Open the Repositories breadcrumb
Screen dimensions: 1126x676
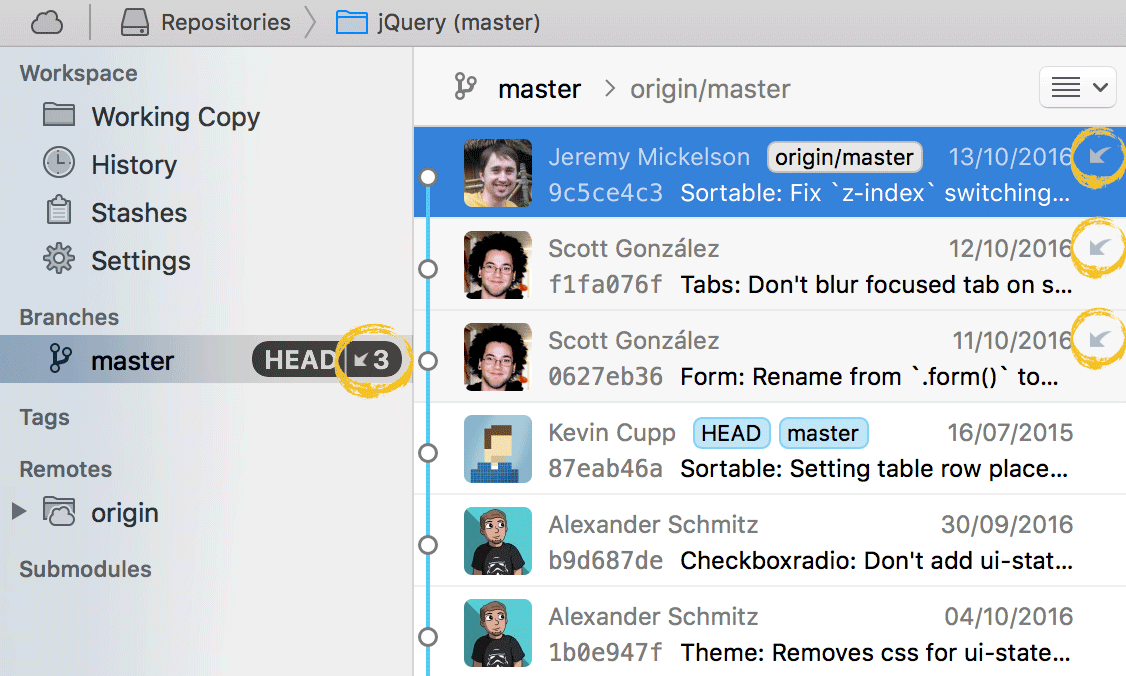205,22
